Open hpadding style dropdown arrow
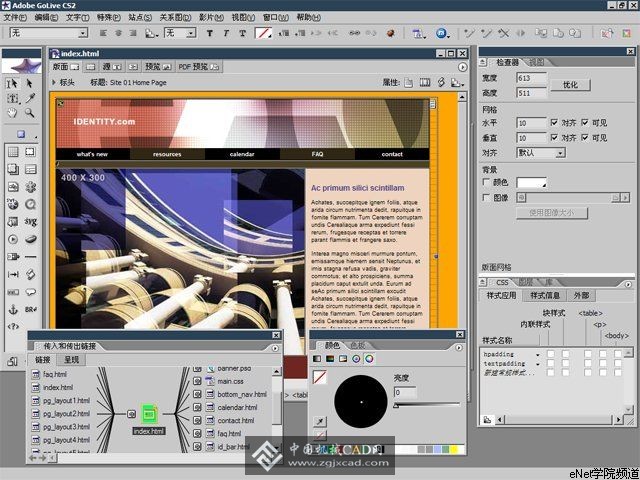Viewport: 640px width, 480px height. click(538, 355)
